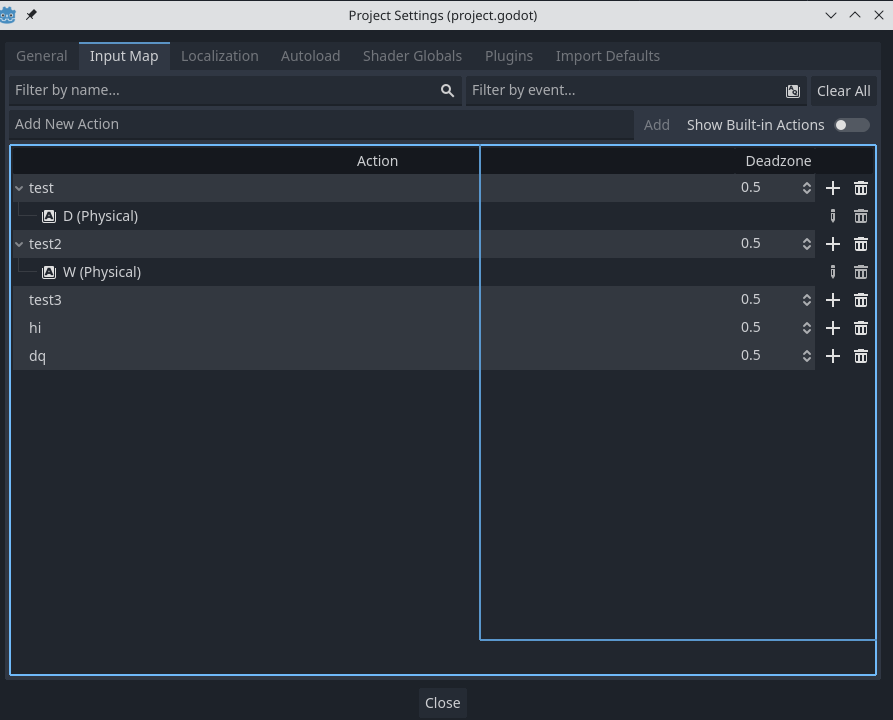Switch to the General tab
Image resolution: width=893 pixels, height=720 pixels.
[41, 56]
